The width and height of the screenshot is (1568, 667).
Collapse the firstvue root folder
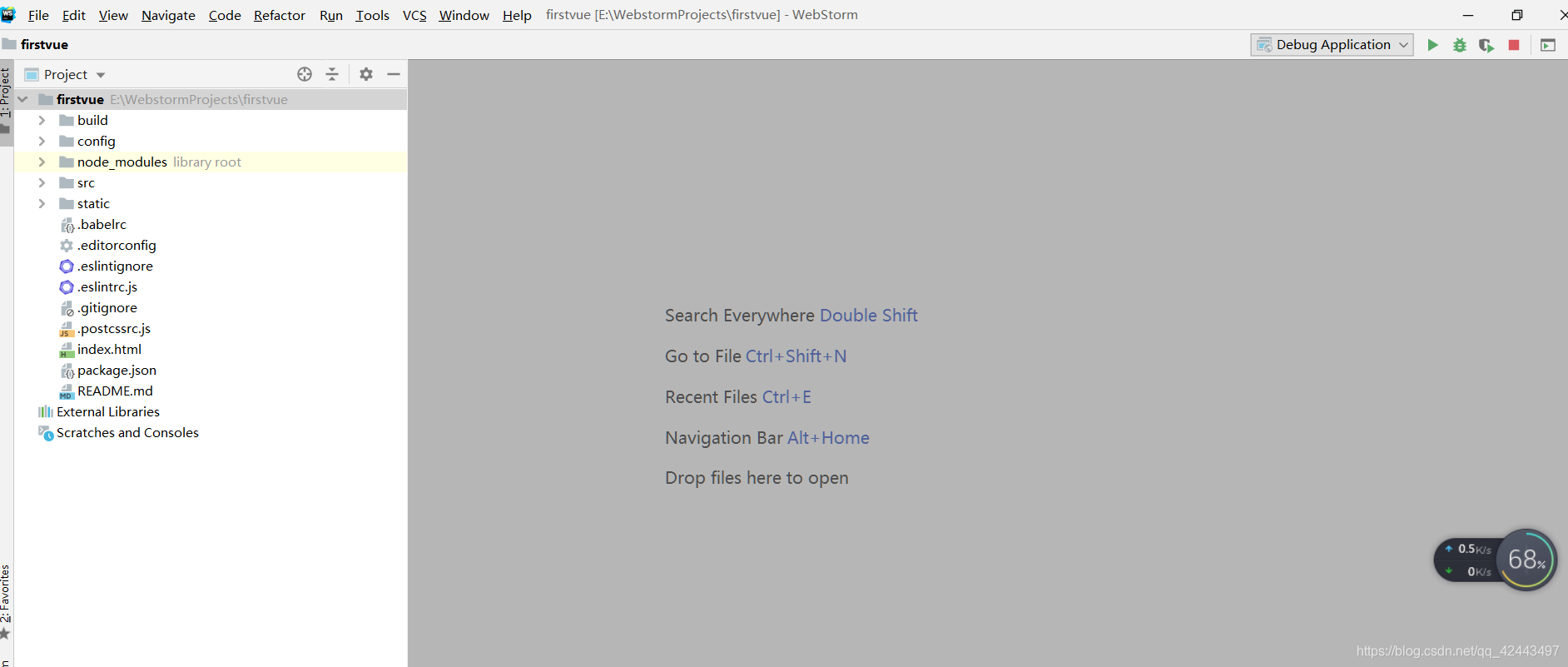[23, 99]
